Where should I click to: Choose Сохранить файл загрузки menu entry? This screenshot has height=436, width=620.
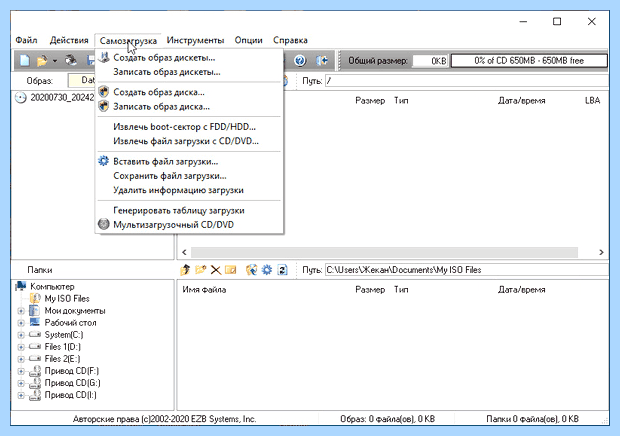(x=189, y=176)
